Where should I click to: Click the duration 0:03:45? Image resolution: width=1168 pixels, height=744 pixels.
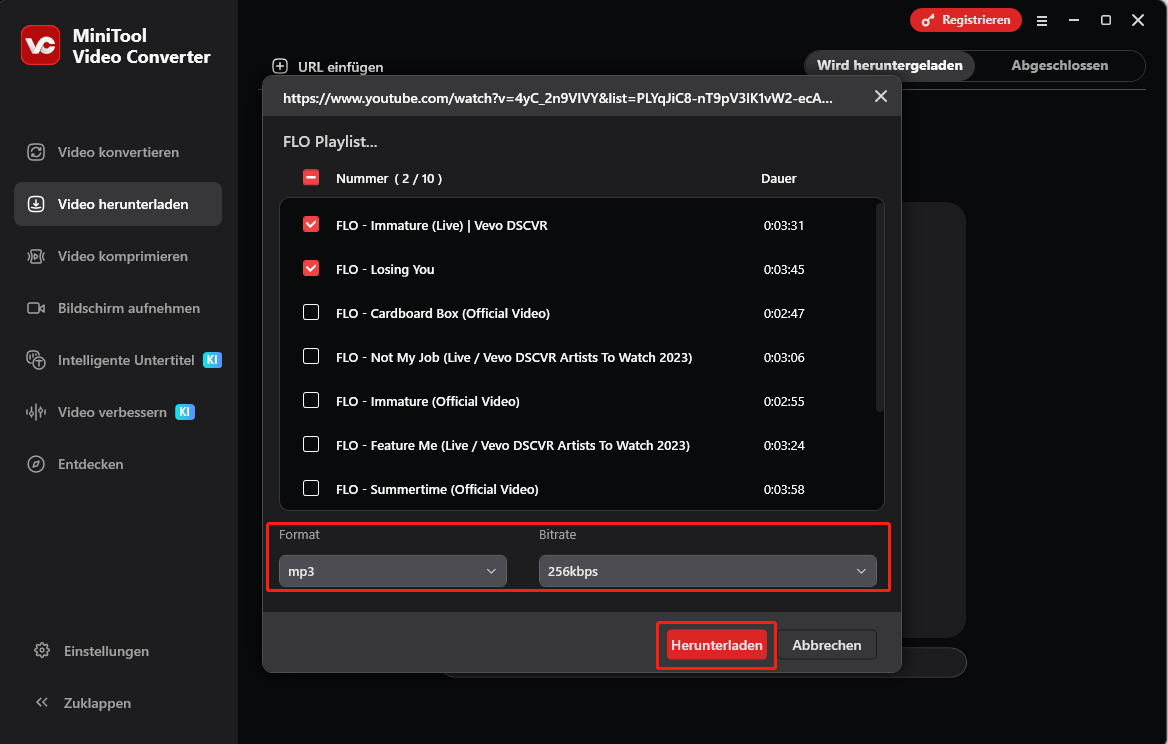tap(784, 270)
